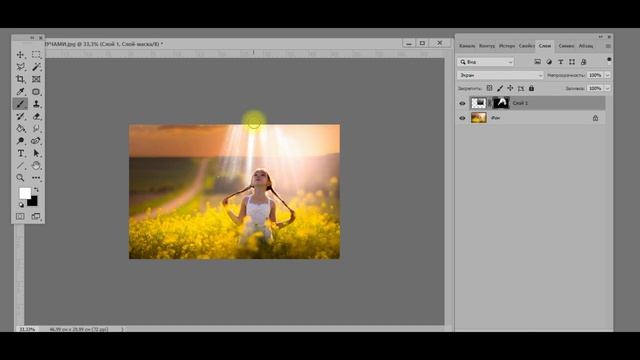Open the Edit Toolbar three-dots menu
Viewport: 640px width, 360px height.
point(36,178)
